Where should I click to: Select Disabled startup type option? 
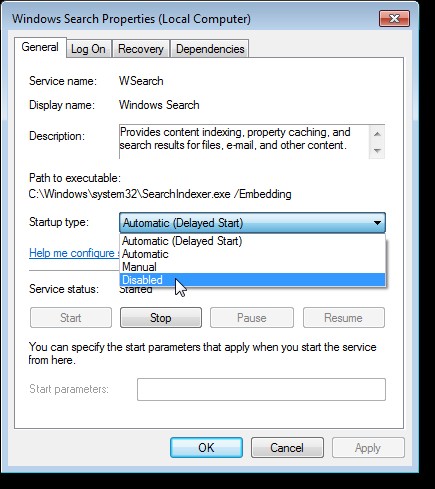[x=252, y=280]
